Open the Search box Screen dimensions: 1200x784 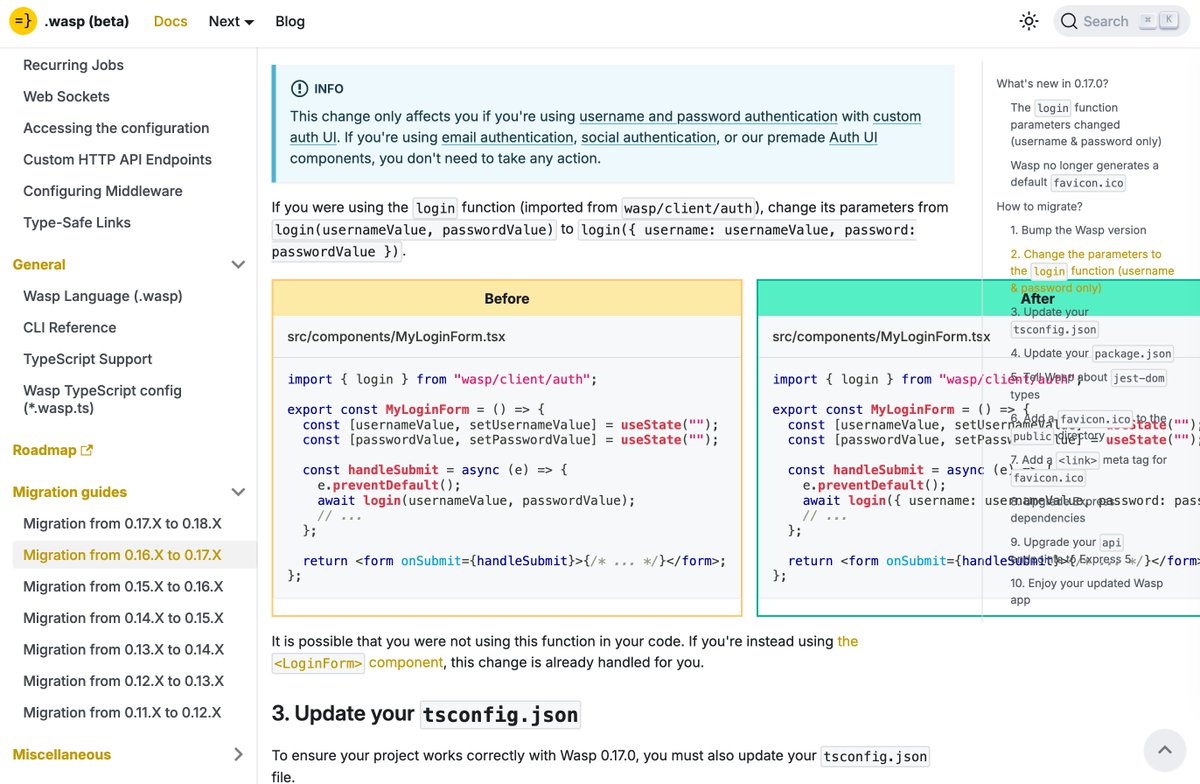click(1121, 21)
